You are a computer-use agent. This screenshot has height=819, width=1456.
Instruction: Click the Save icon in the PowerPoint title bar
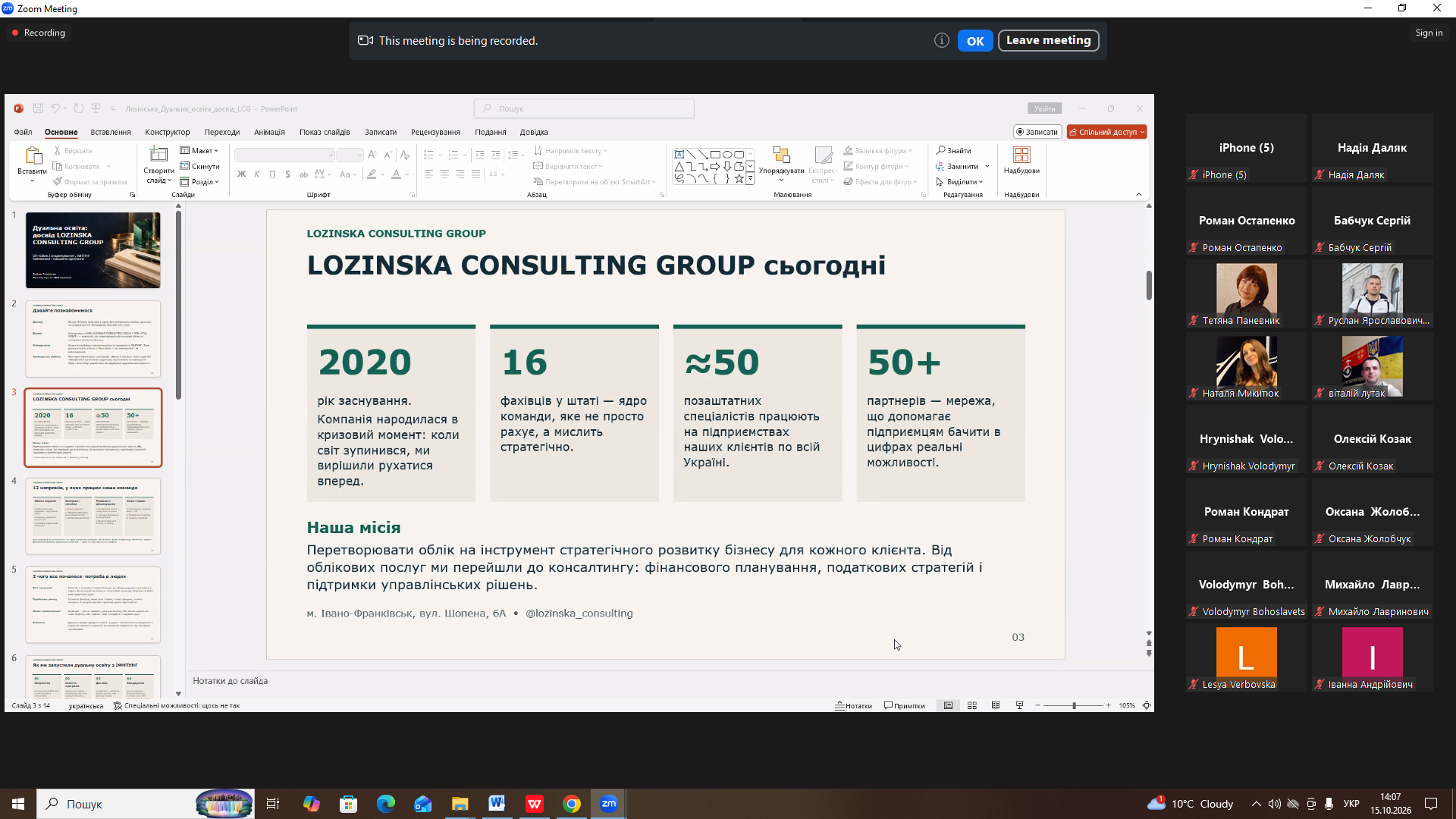(x=38, y=108)
